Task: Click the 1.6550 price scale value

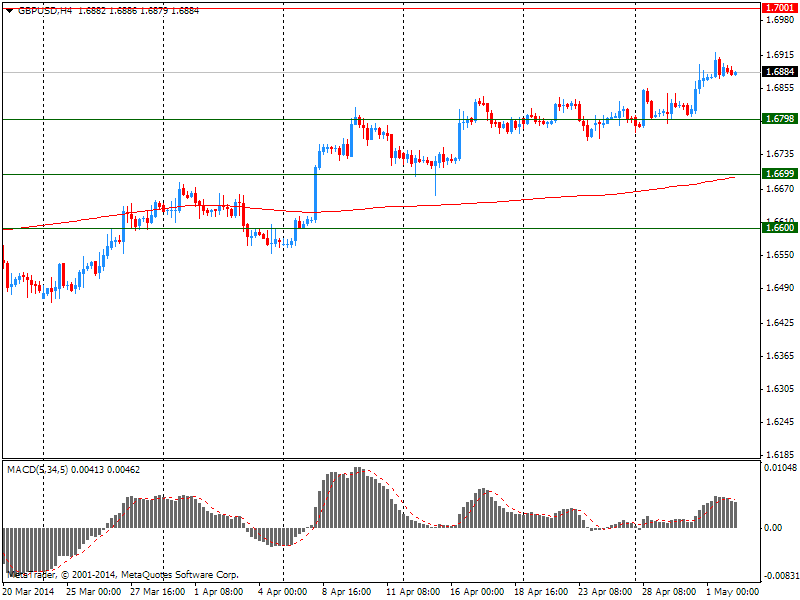Action: click(780, 255)
